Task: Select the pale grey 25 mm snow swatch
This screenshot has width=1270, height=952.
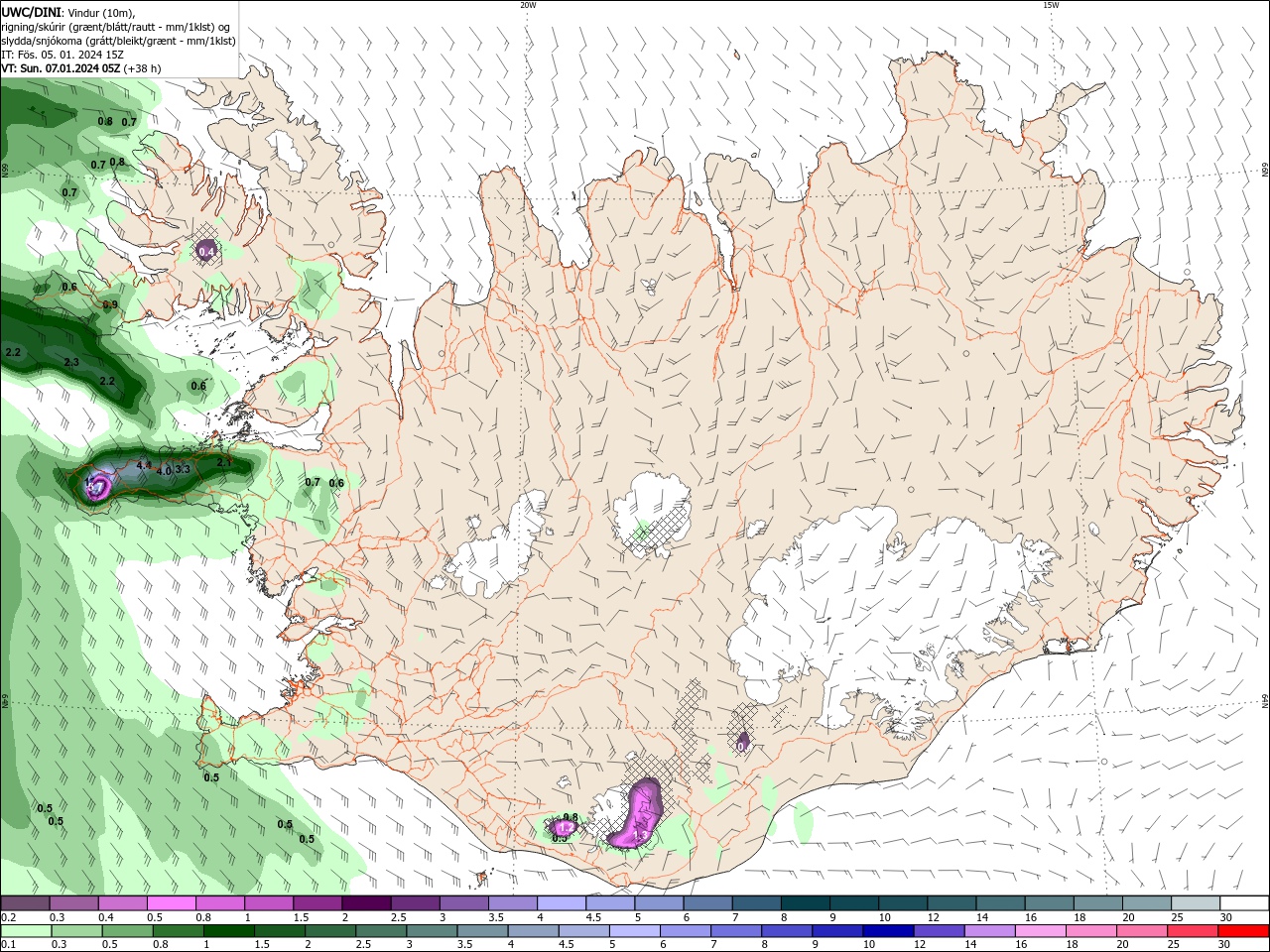Action: (x=1196, y=903)
